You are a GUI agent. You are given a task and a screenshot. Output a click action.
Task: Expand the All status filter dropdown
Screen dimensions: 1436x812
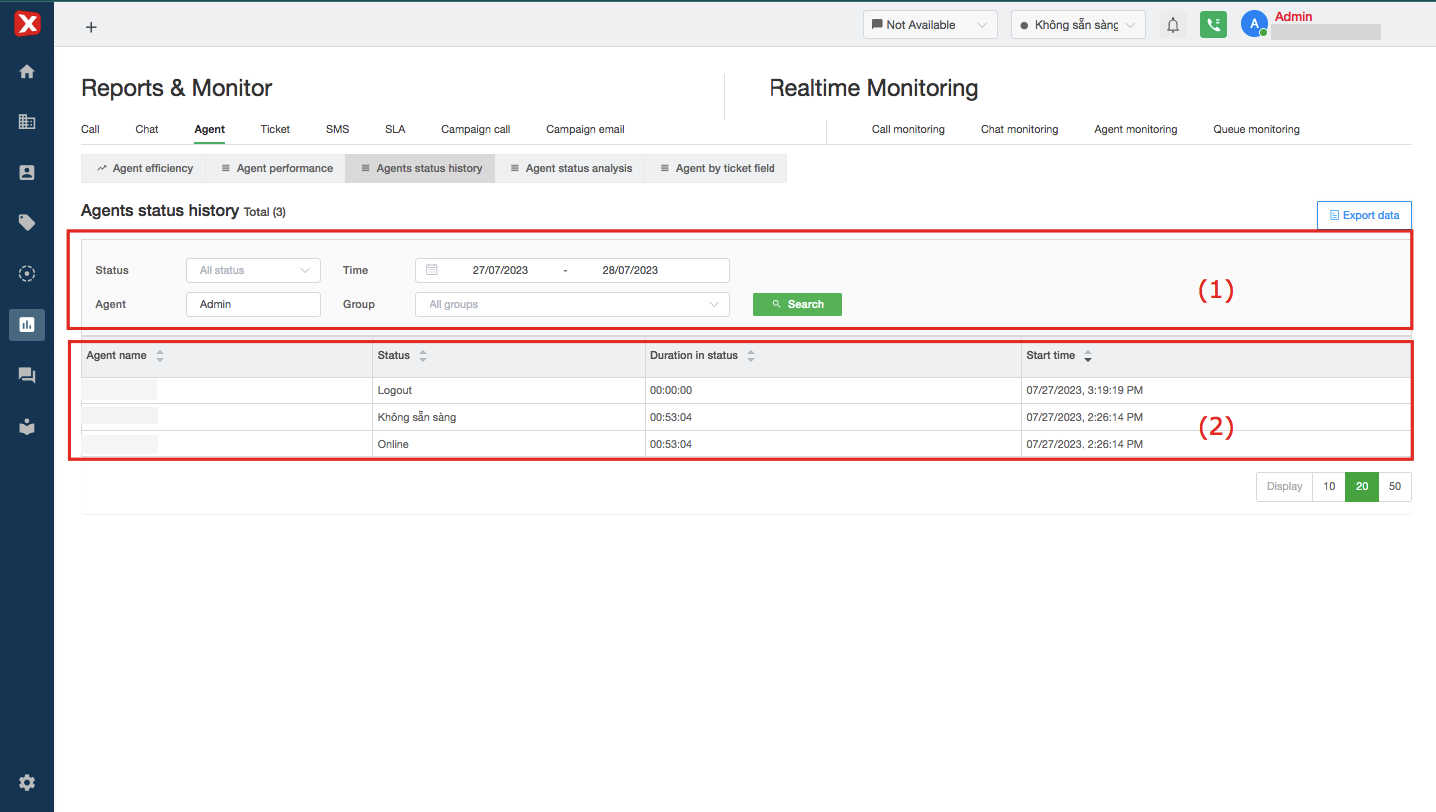[x=253, y=270]
